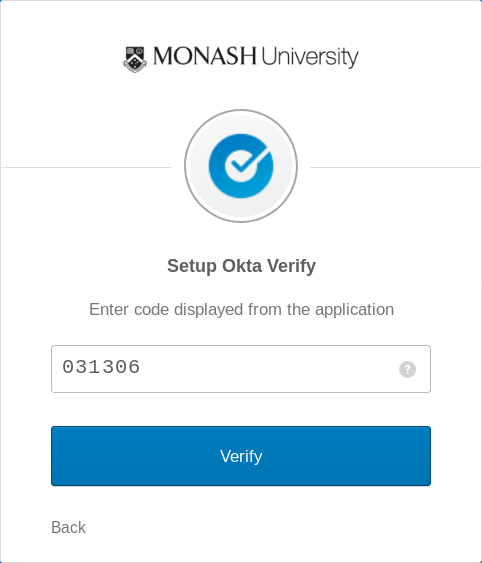Submit the code with the blue Verify button
The image size is (482, 563).
click(x=241, y=456)
